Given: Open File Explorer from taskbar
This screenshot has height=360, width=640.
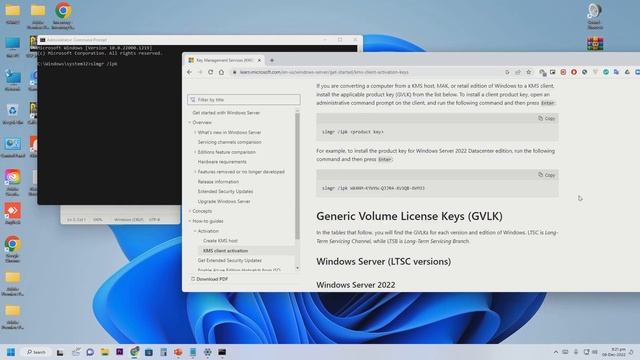Looking at the screenshot, I should (104, 352).
